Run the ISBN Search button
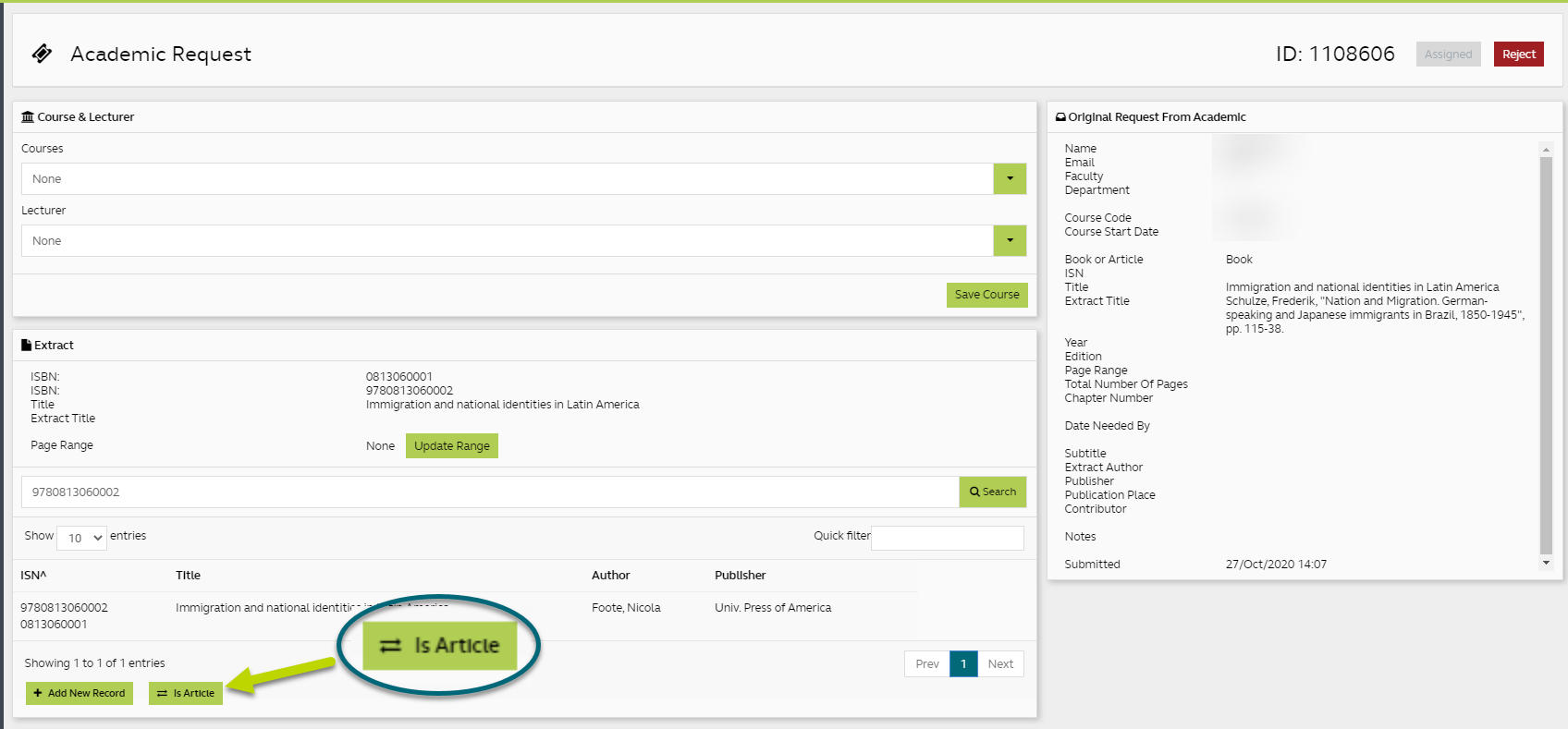Image resolution: width=1568 pixels, height=729 pixels. (x=992, y=492)
